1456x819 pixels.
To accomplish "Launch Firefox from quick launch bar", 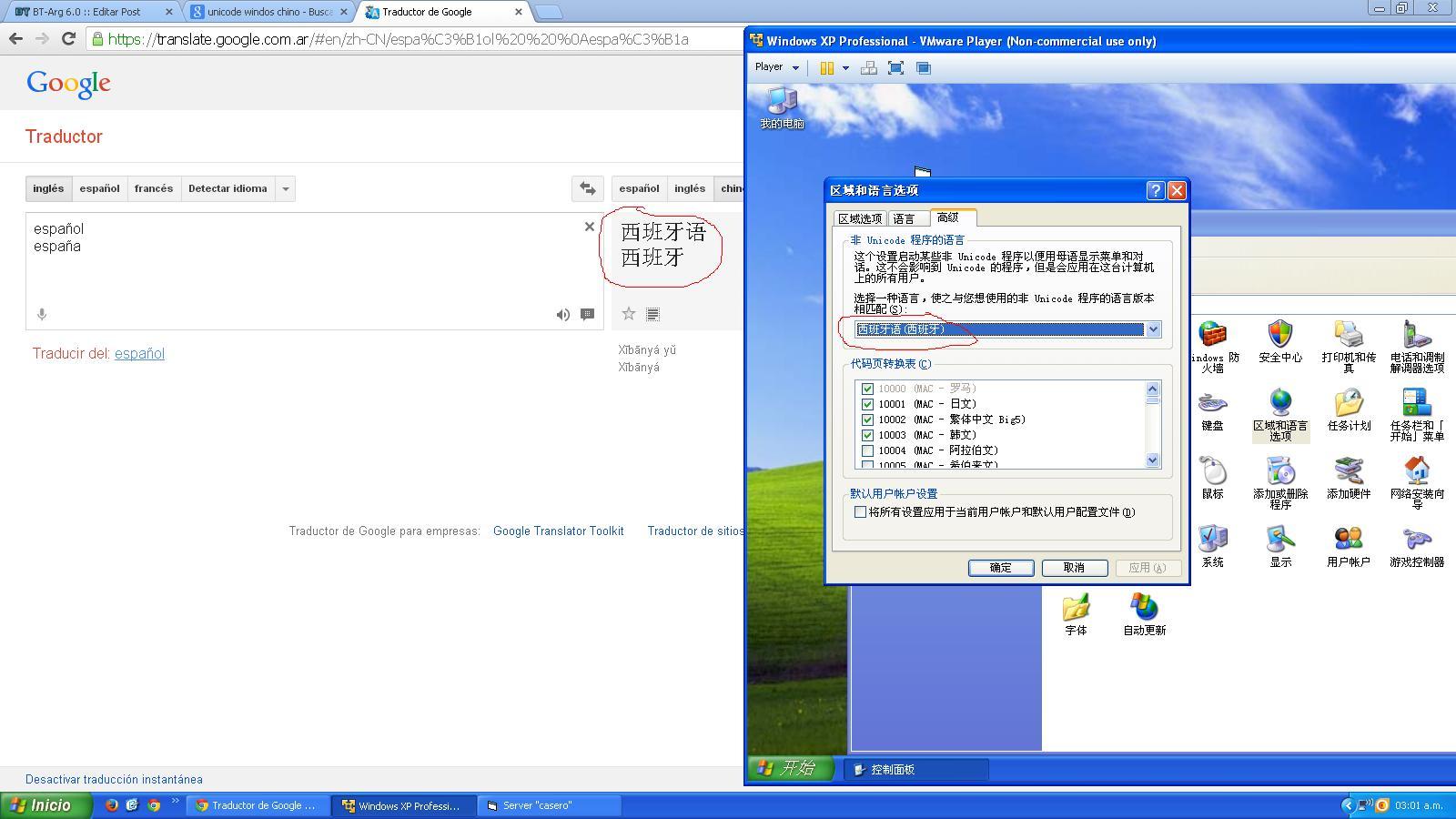I will click(x=112, y=805).
